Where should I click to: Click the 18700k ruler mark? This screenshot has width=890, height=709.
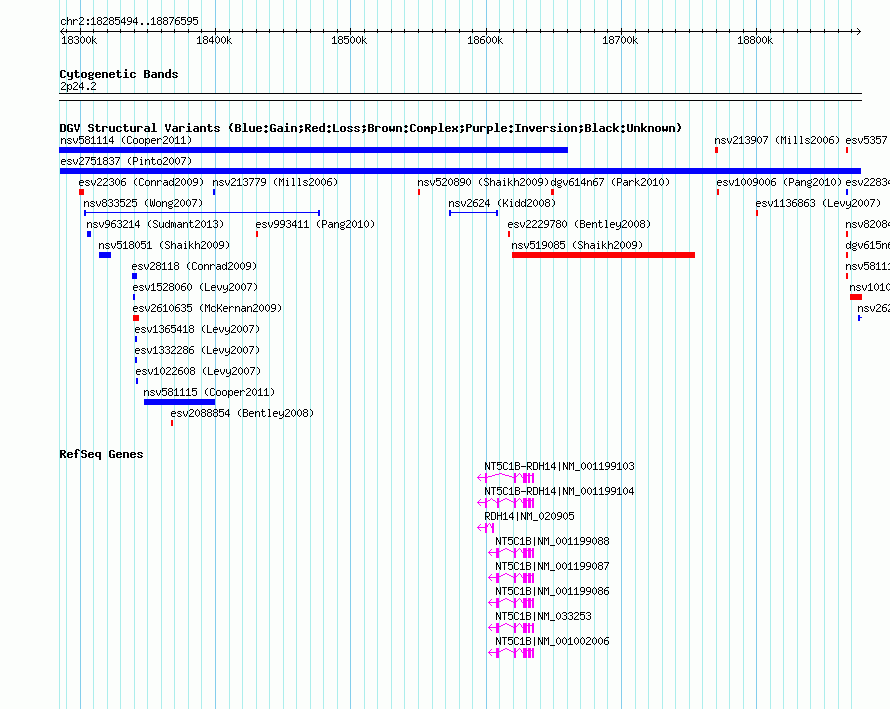[620, 40]
